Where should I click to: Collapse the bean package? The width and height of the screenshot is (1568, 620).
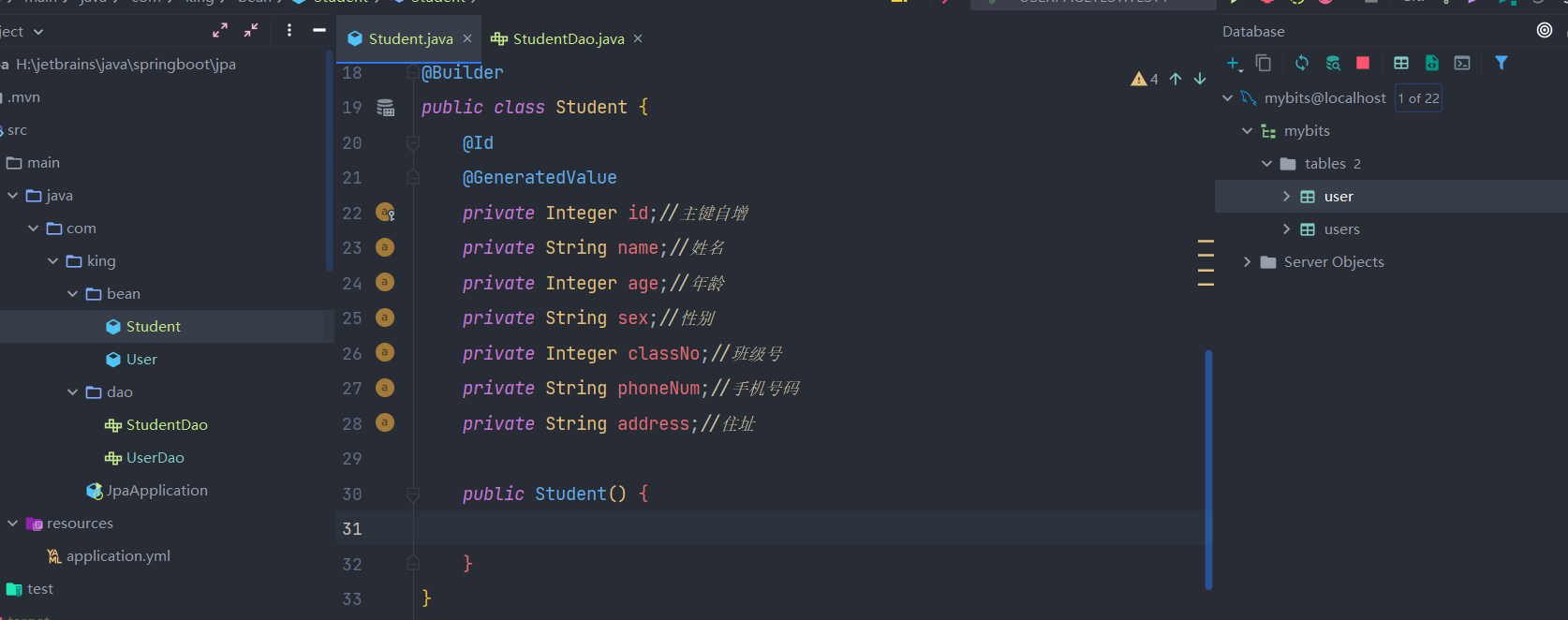click(x=73, y=293)
